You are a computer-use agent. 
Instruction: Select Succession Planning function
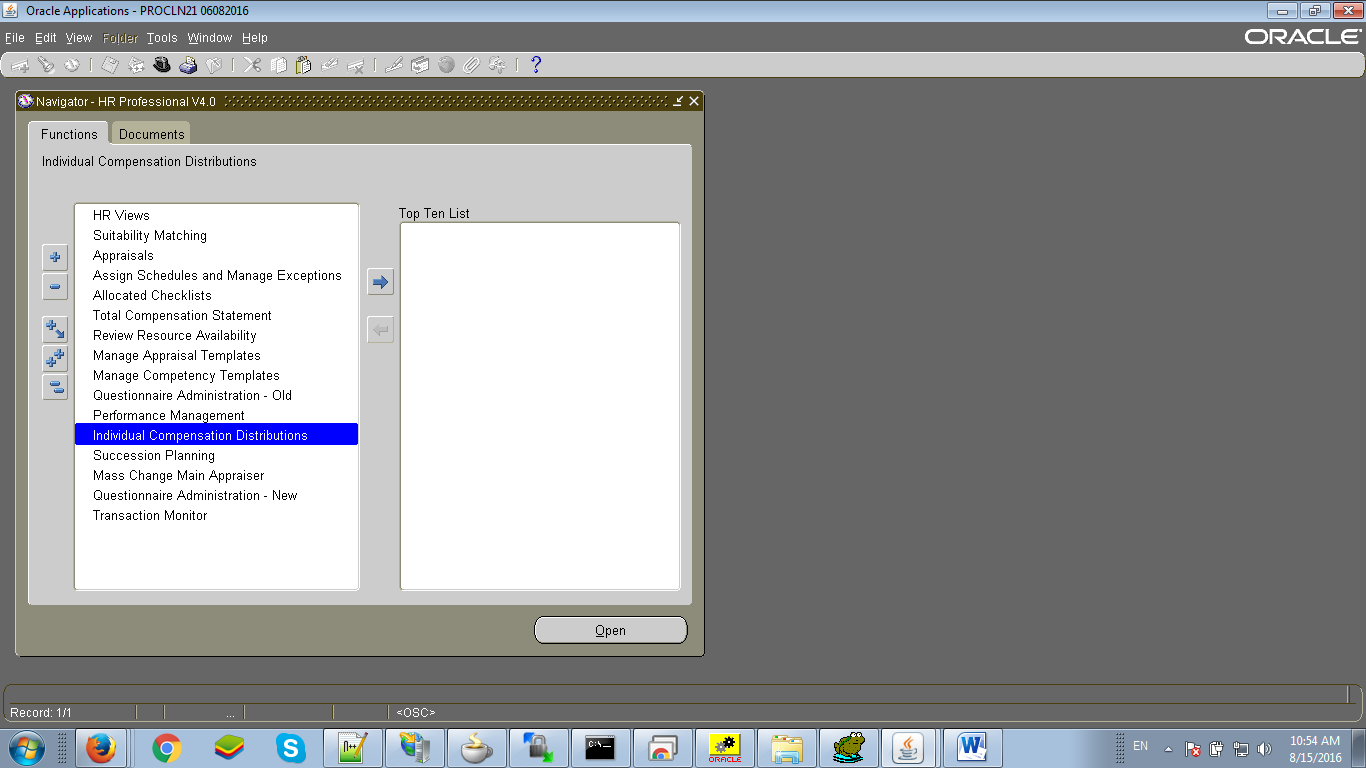154,455
